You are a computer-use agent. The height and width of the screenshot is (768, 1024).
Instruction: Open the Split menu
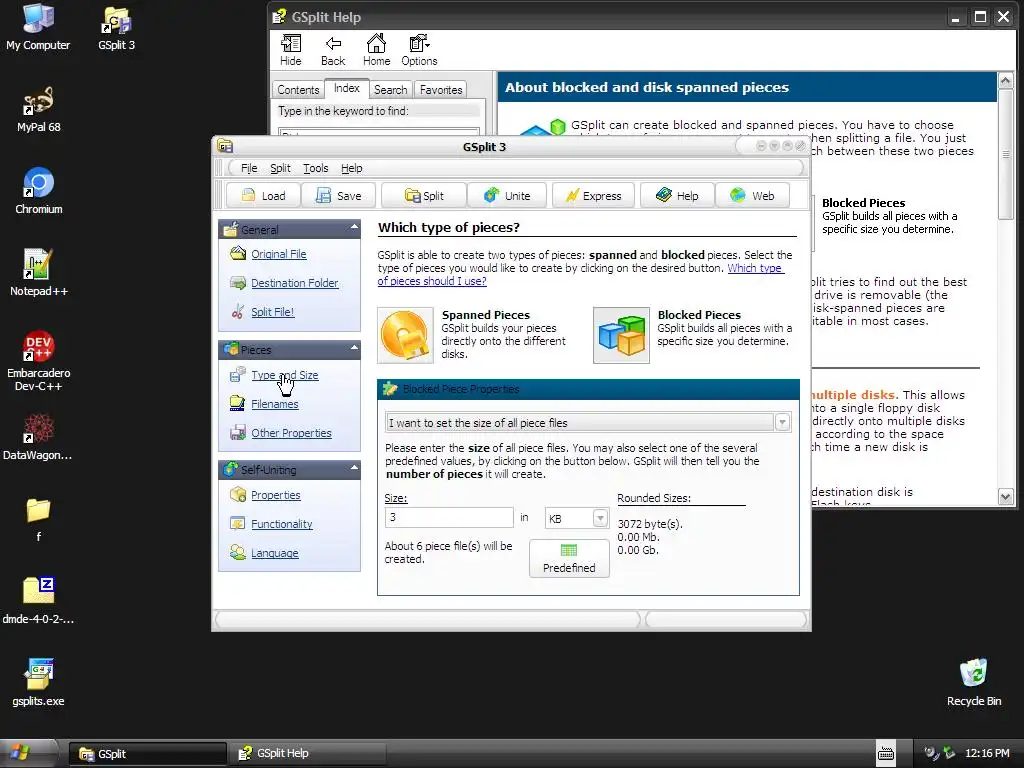point(280,168)
